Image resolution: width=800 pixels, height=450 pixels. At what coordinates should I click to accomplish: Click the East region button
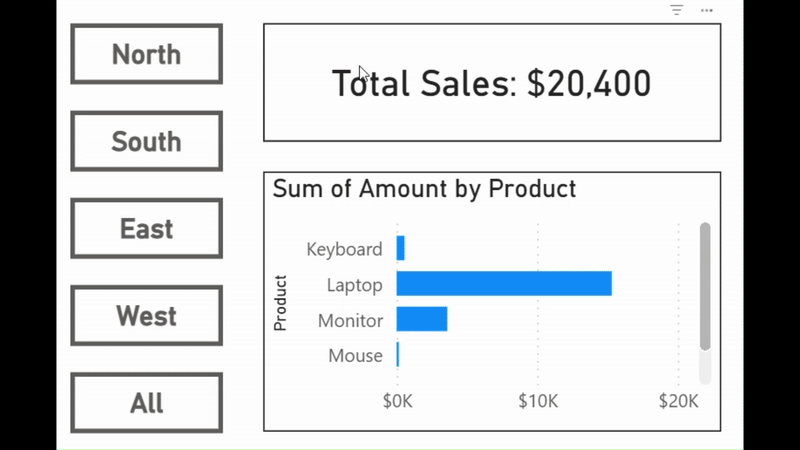point(146,229)
